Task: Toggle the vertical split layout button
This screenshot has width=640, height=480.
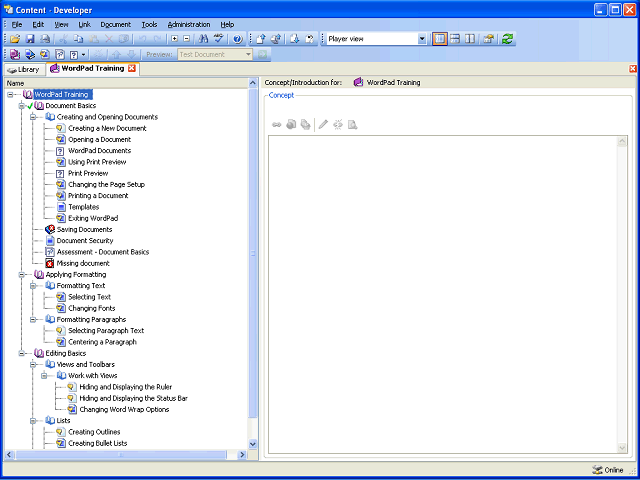Action: [470, 39]
